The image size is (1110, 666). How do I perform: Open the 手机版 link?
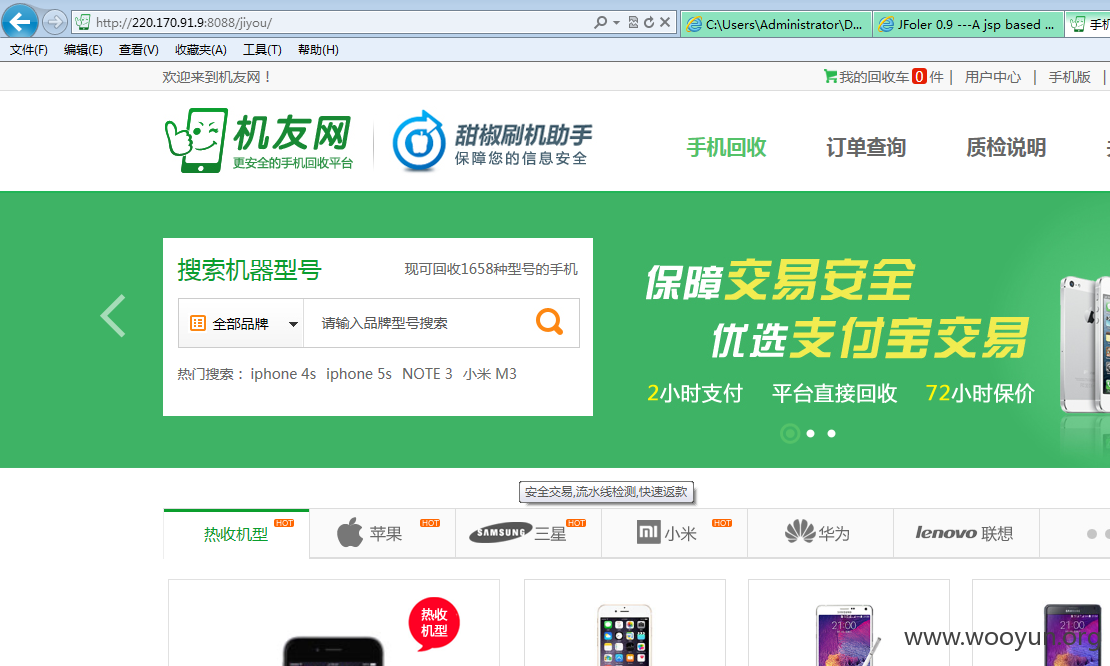point(1069,77)
